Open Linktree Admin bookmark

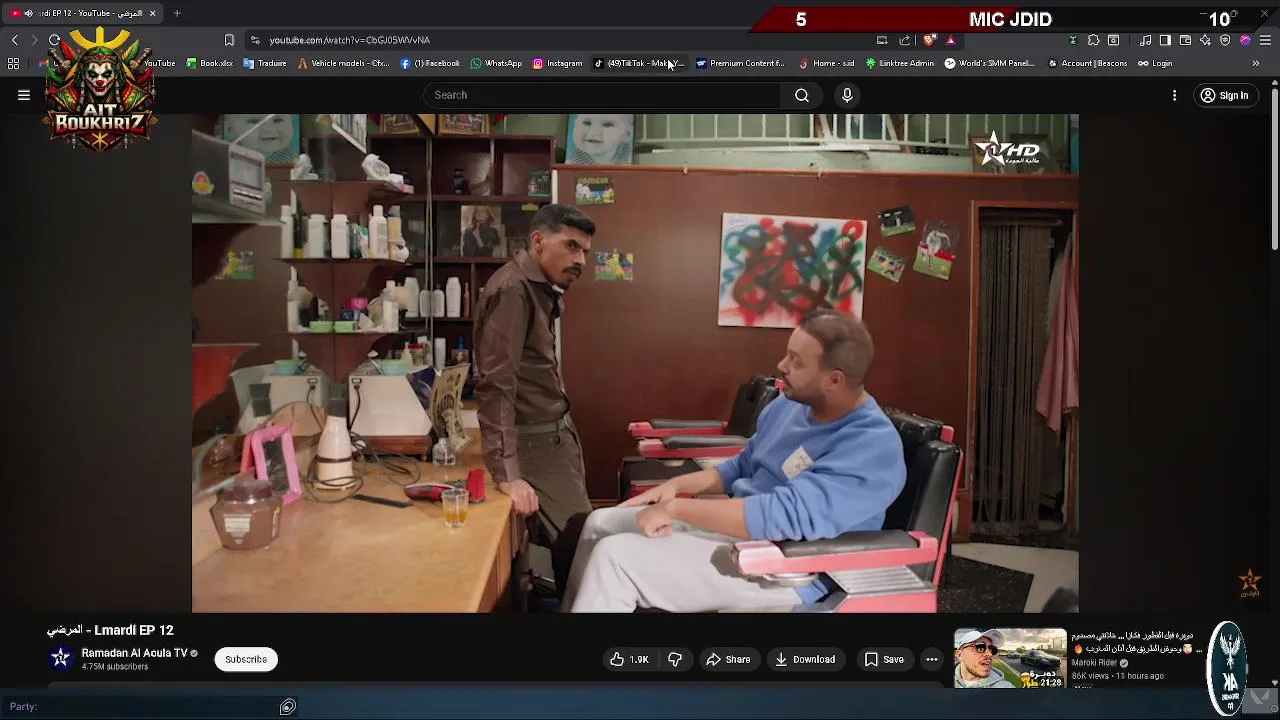coord(900,63)
